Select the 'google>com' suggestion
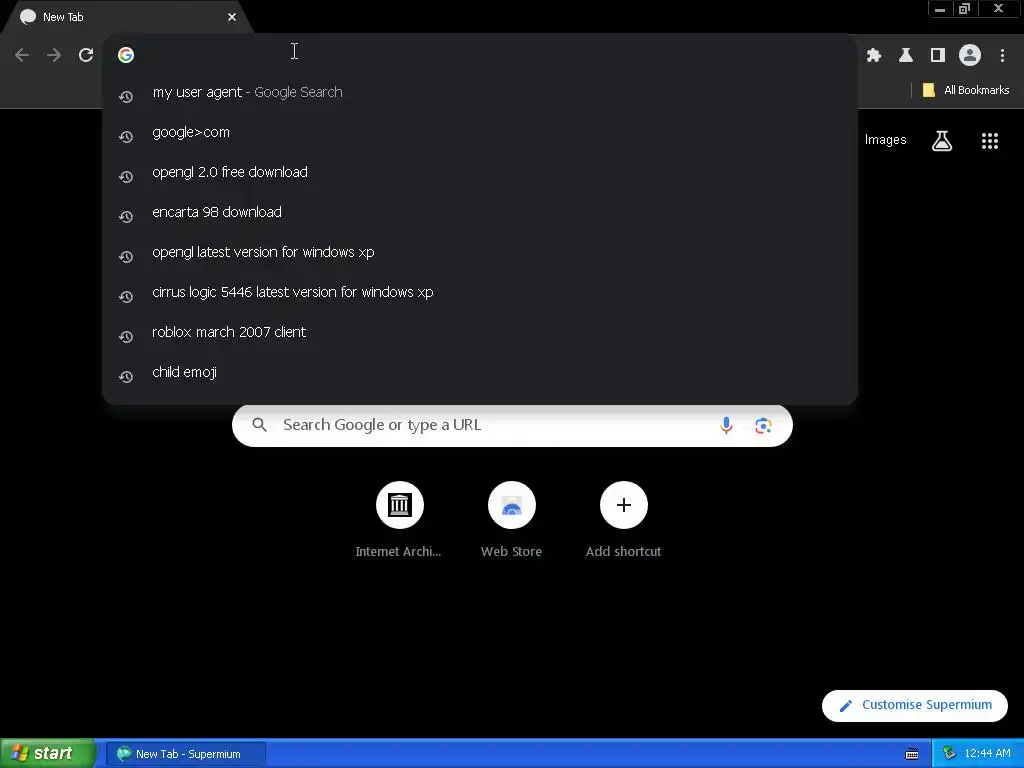The width and height of the screenshot is (1024, 768). (x=480, y=133)
